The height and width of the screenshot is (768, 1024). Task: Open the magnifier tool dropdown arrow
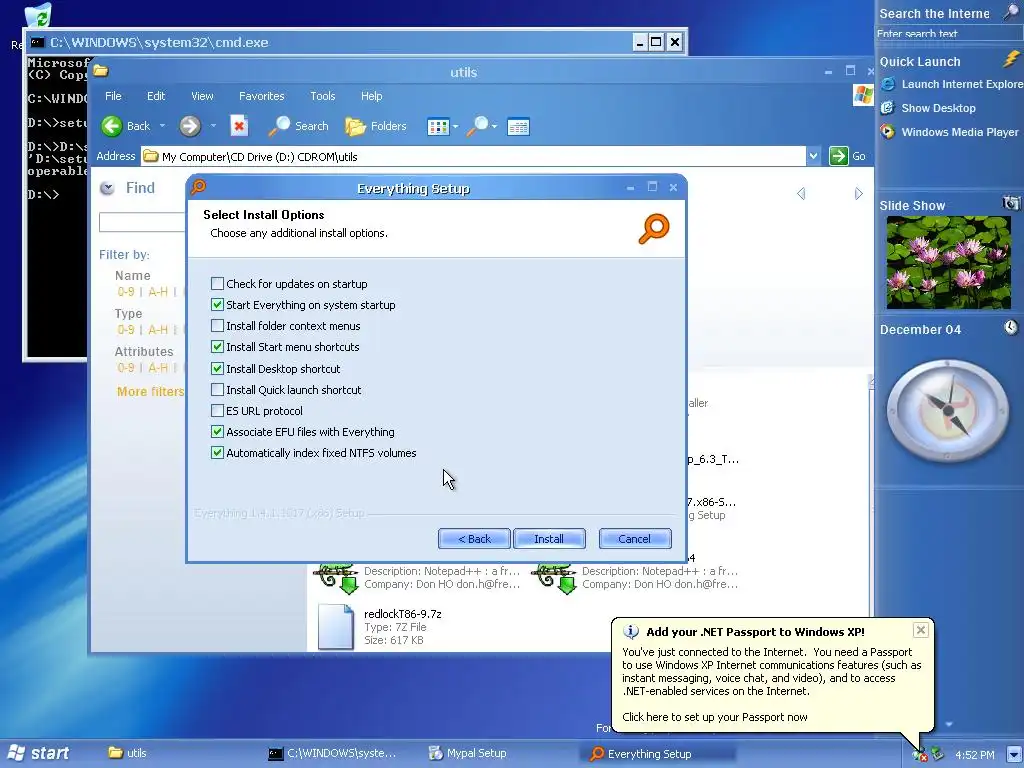494,127
